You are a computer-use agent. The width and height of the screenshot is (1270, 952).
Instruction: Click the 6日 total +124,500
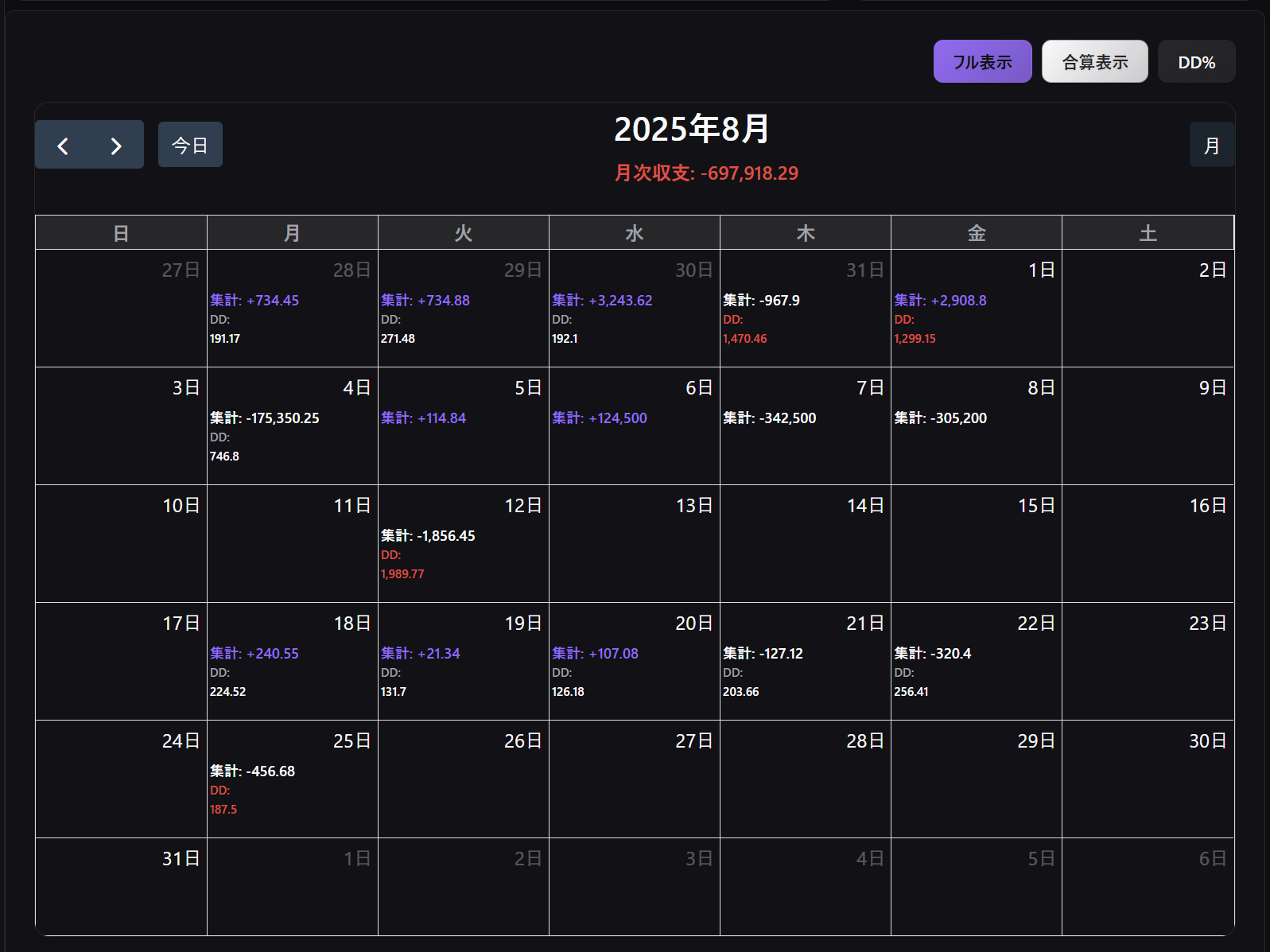click(600, 418)
